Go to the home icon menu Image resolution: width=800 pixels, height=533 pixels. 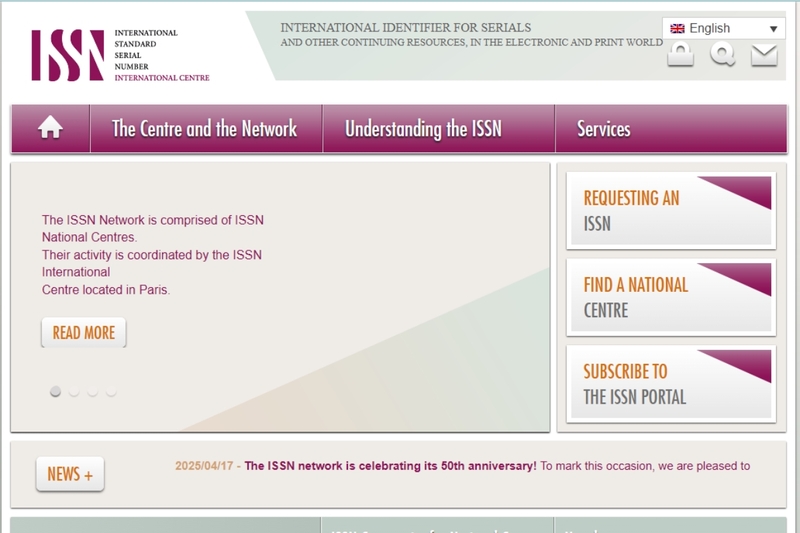pos(51,128)
